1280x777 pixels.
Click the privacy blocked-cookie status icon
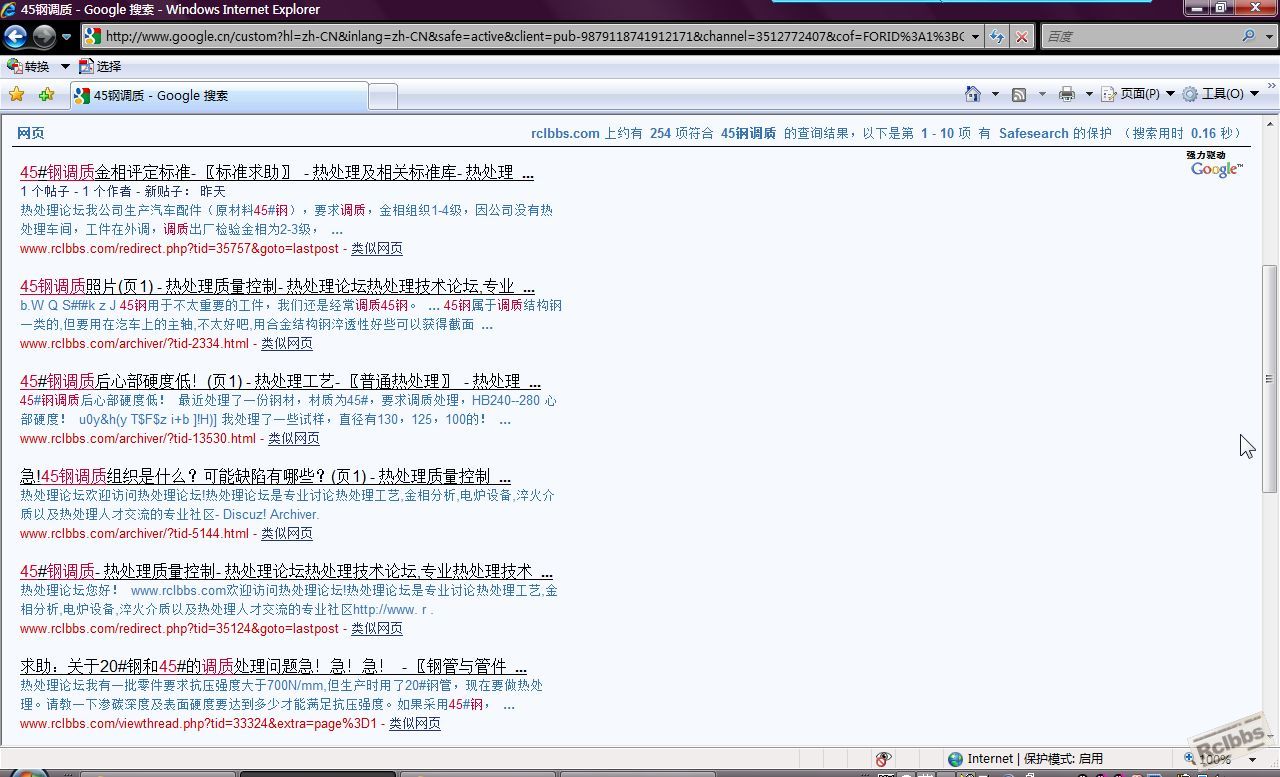883,759
